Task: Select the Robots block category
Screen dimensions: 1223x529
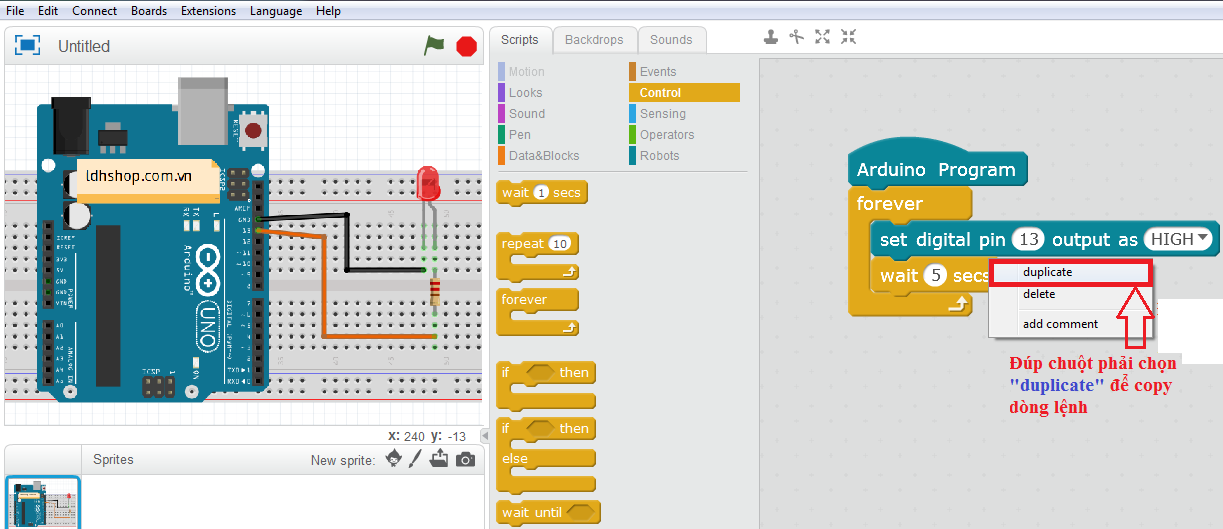Action: [x=660, y=156]
